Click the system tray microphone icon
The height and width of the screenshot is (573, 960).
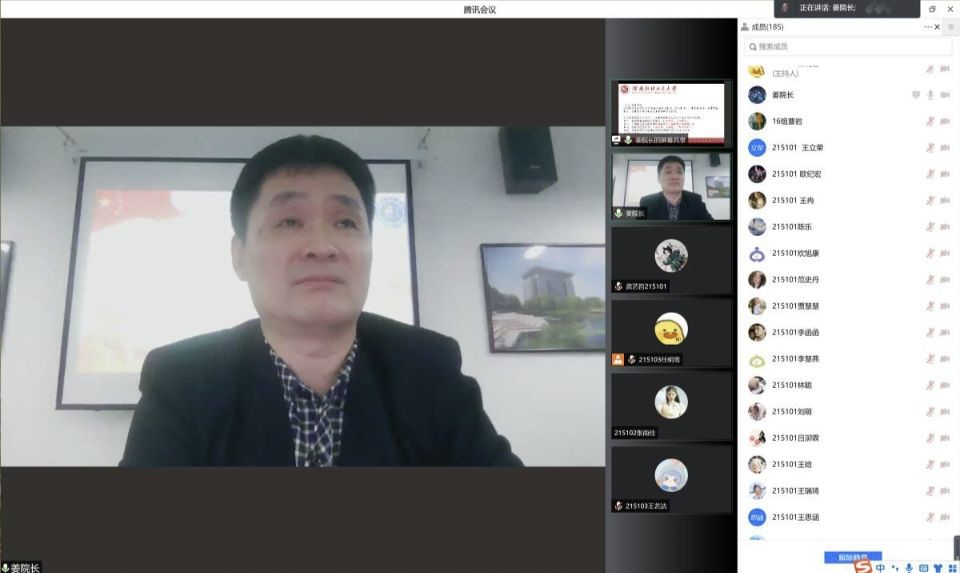click(908, 567)
